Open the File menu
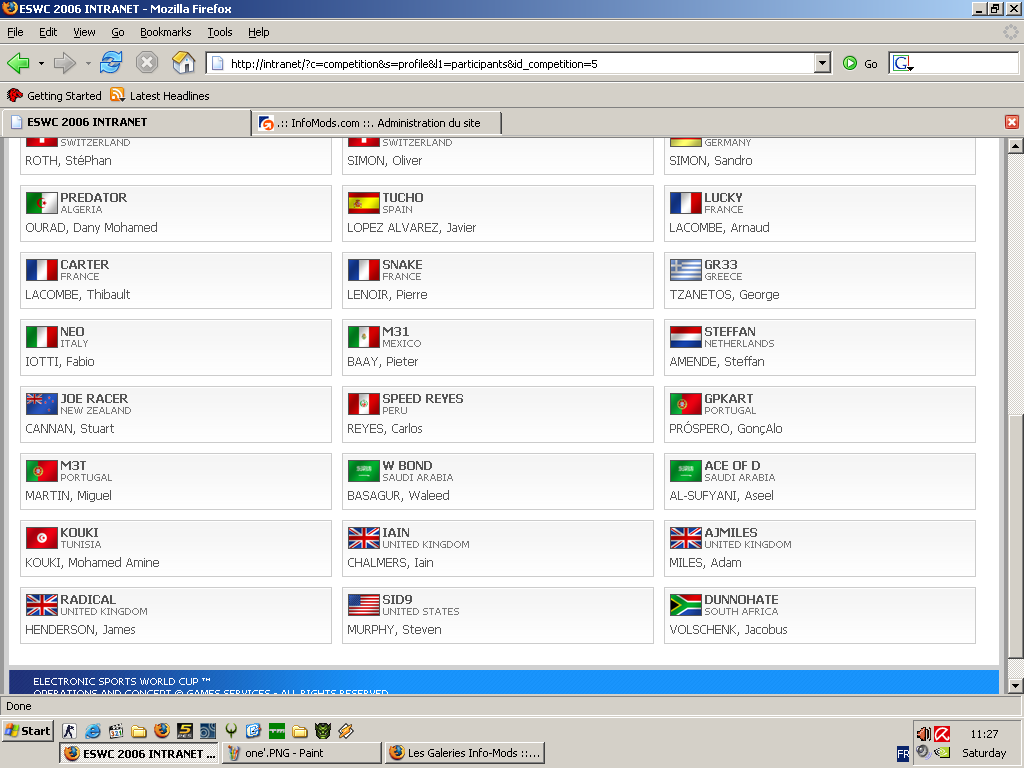This screenshot has height=768, width=1024. tap(15, 32)
